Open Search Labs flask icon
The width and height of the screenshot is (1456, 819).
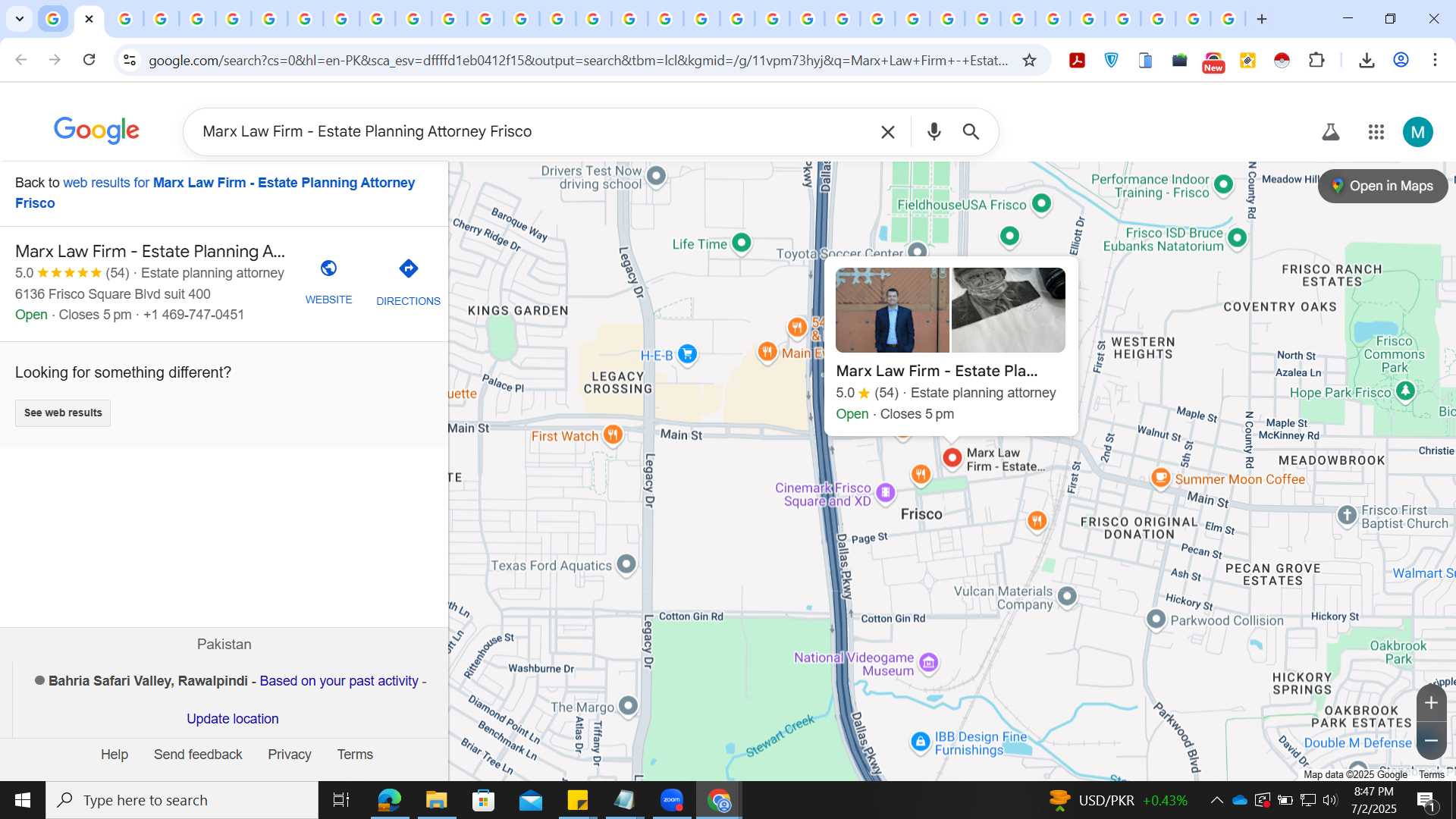pos(1331,132)
